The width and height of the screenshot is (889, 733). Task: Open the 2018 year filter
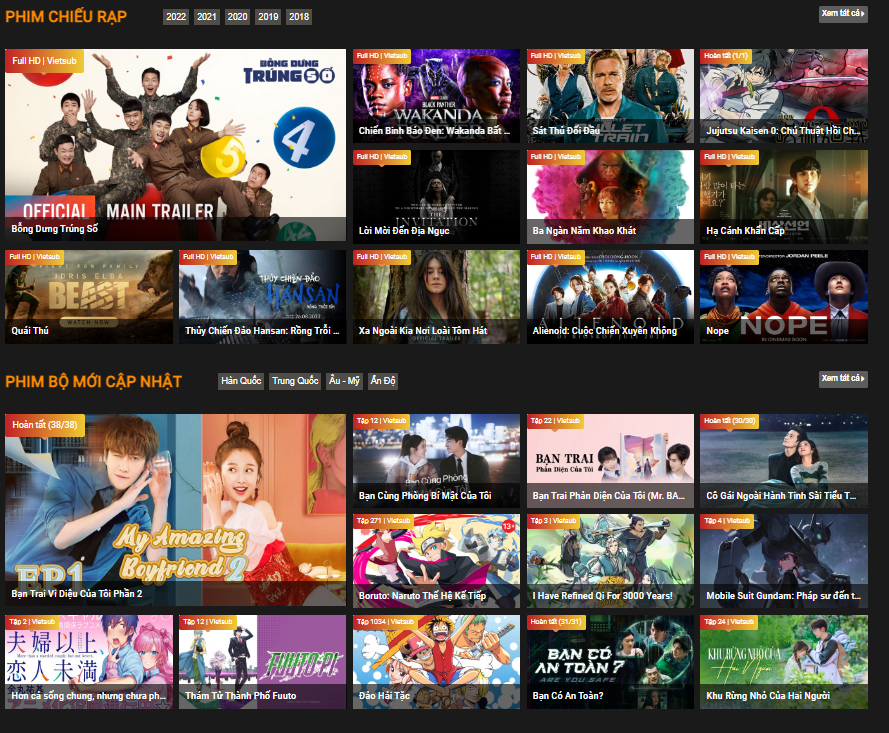coord(299,16)
